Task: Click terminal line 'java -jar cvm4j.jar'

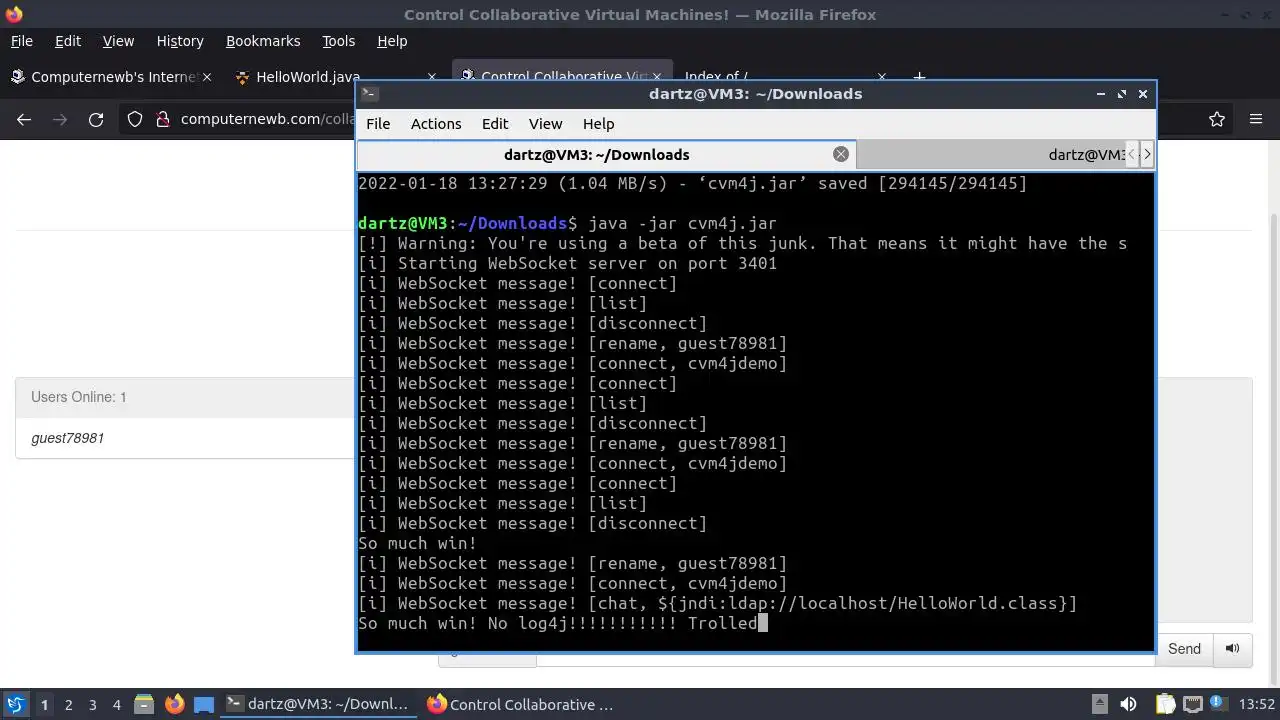Action: pyautogui.click(x=682, y=223)
